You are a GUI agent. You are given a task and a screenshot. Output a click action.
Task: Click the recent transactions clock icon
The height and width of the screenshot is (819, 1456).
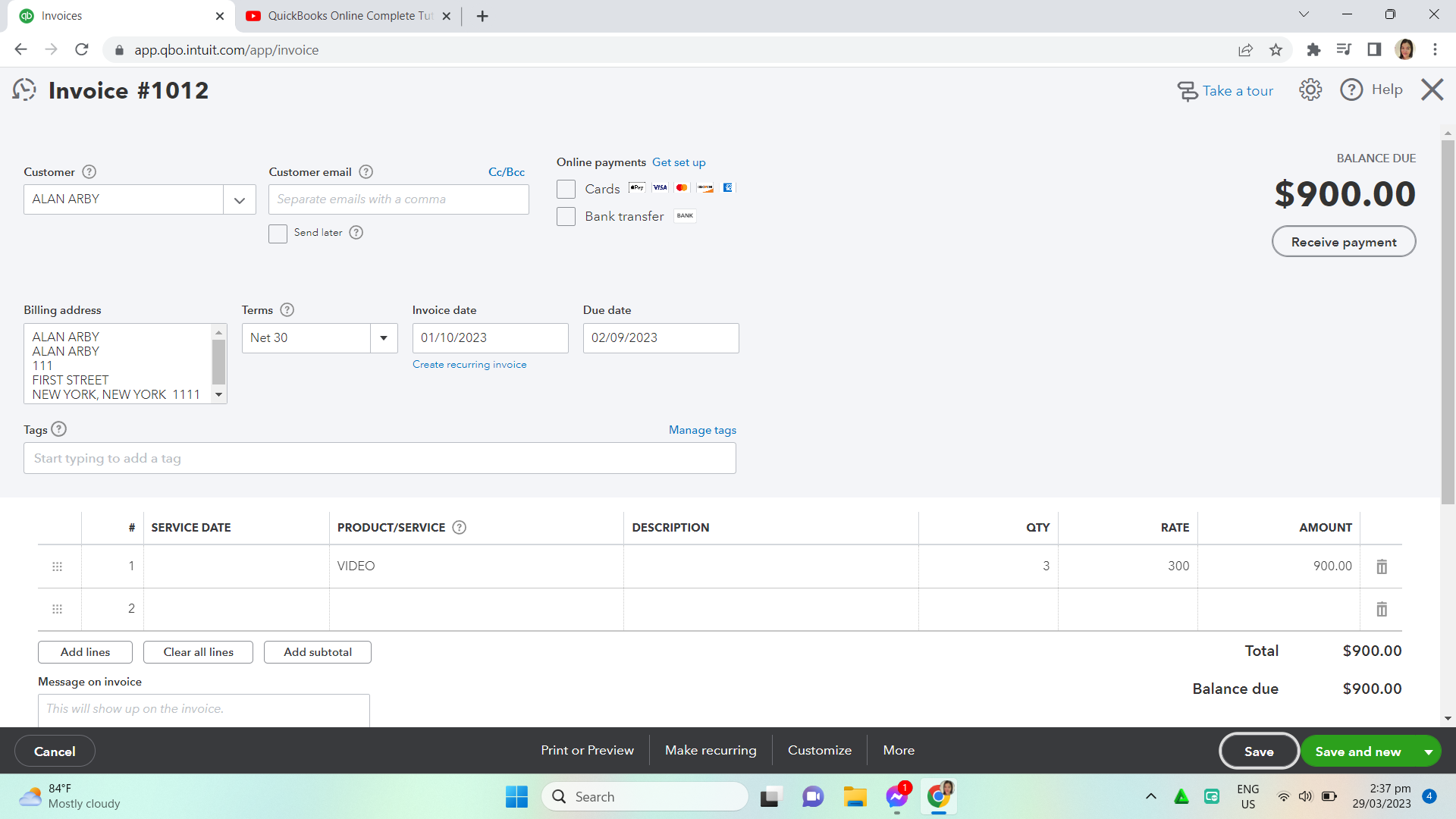24,90
